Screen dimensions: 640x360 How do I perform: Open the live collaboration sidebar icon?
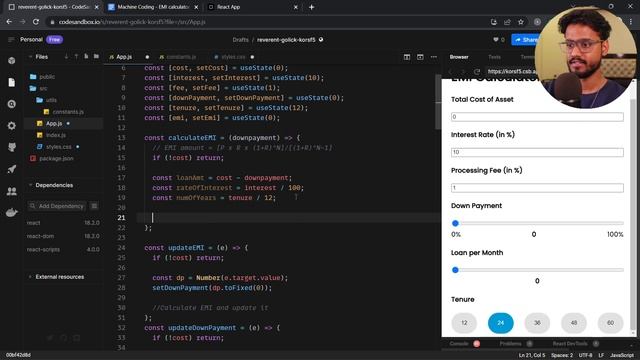pos(11,191)
